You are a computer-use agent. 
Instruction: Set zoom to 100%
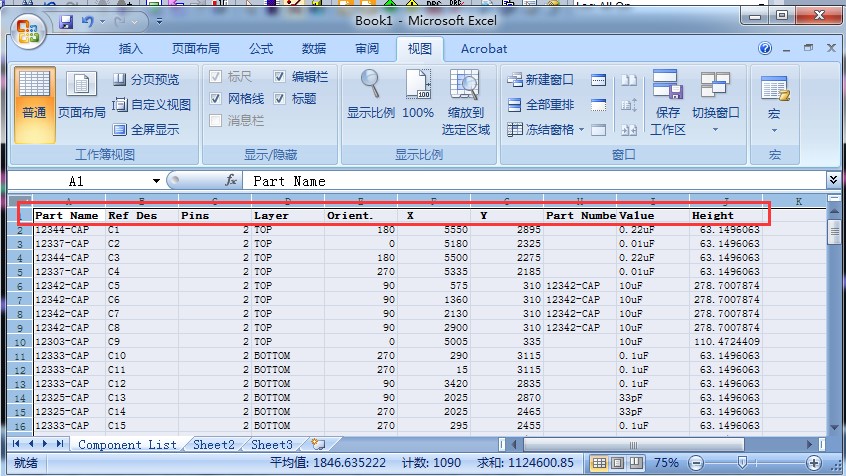click(x=418, y=94)
